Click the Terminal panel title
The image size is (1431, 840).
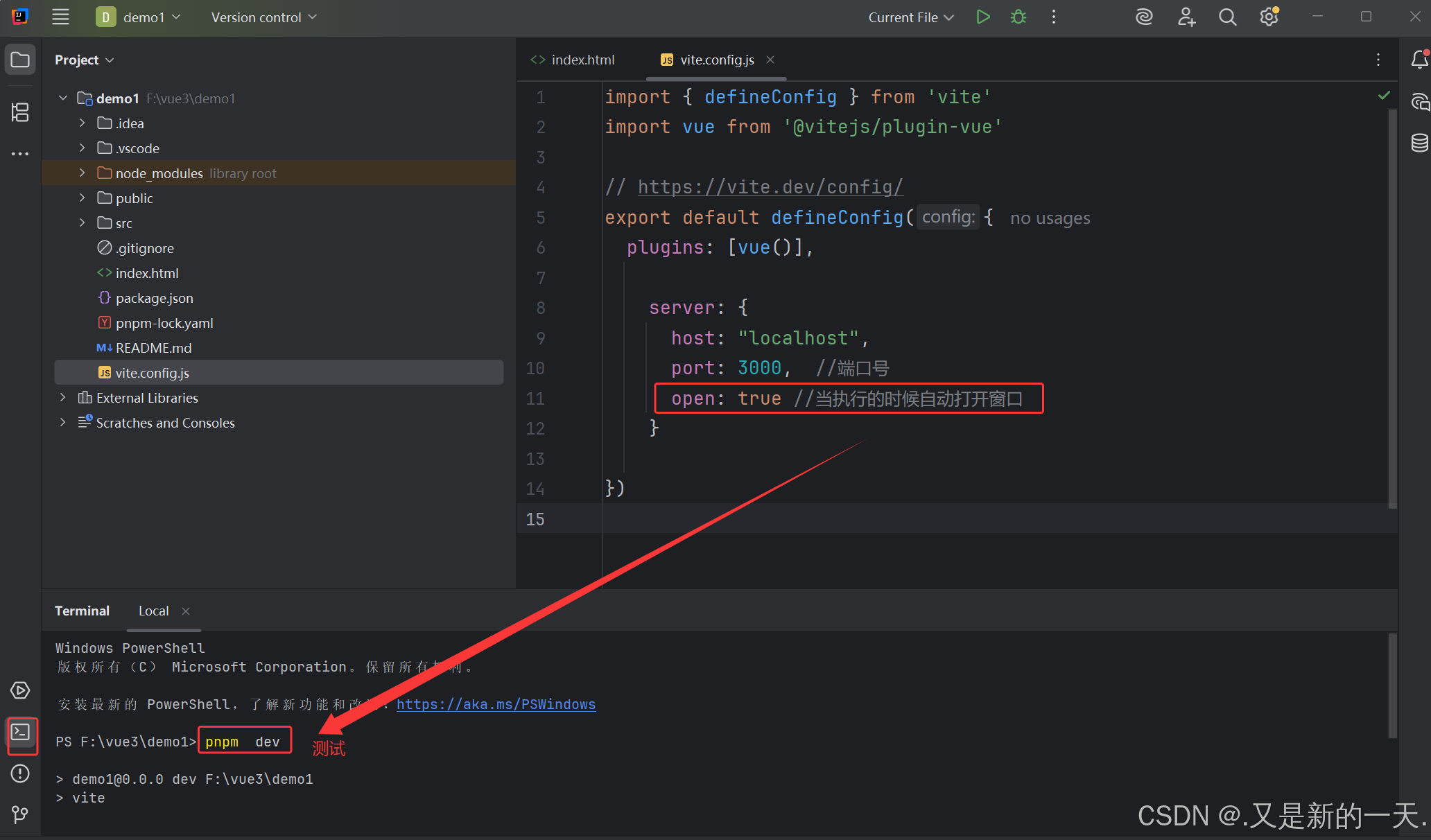click(x=82, y=611)
